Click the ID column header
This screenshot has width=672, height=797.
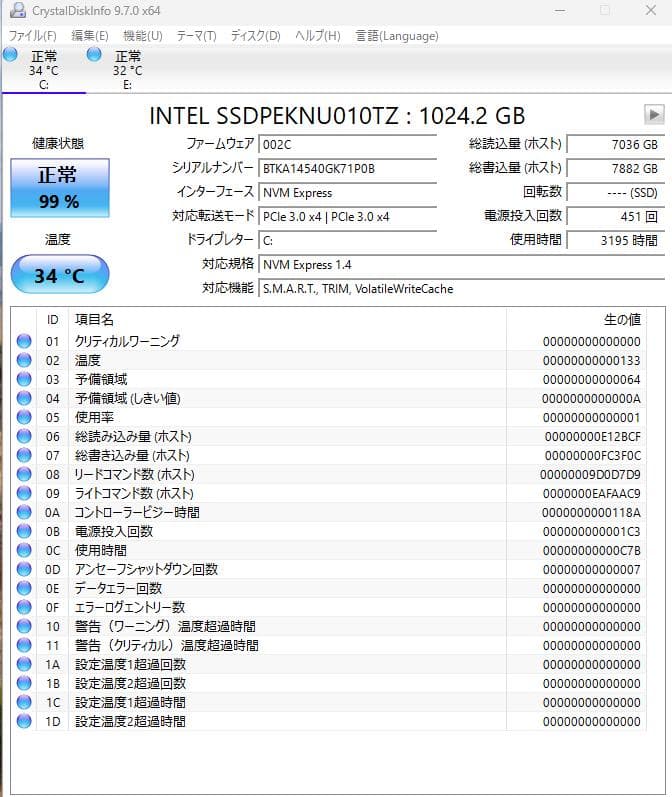coord(52,320)
